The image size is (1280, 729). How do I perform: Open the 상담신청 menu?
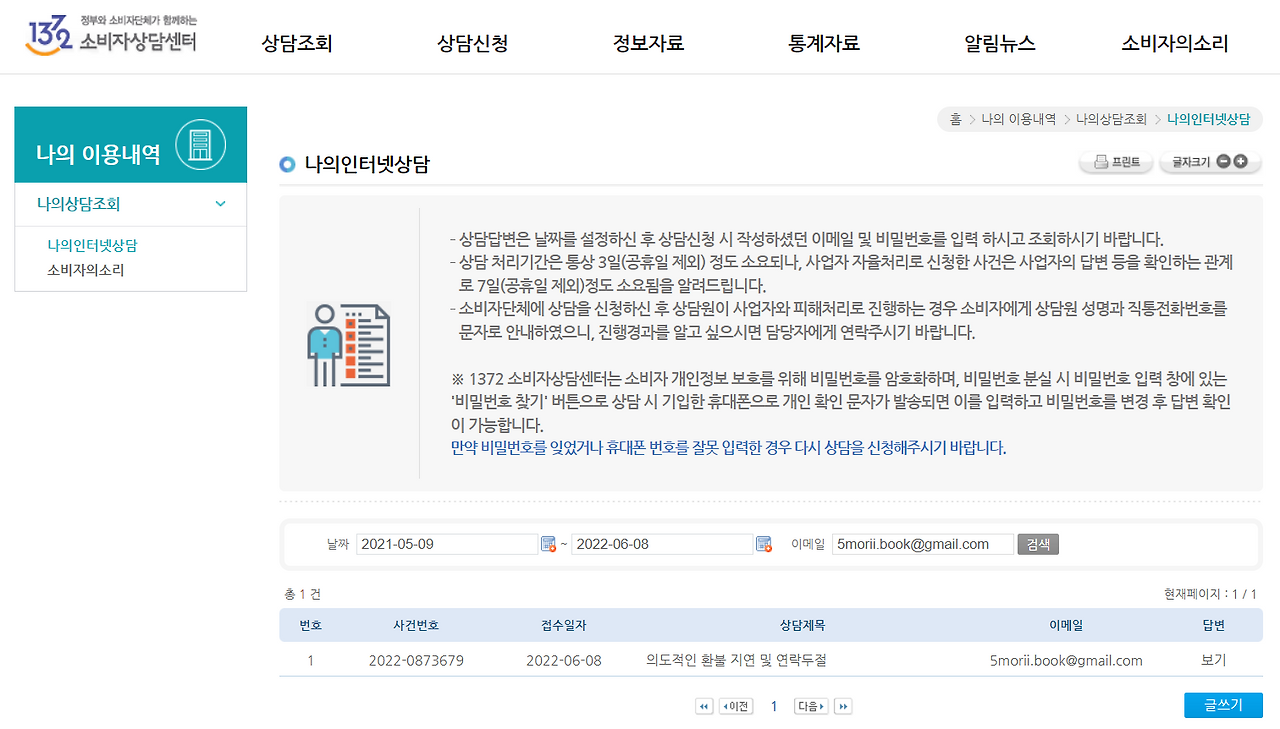471,44
